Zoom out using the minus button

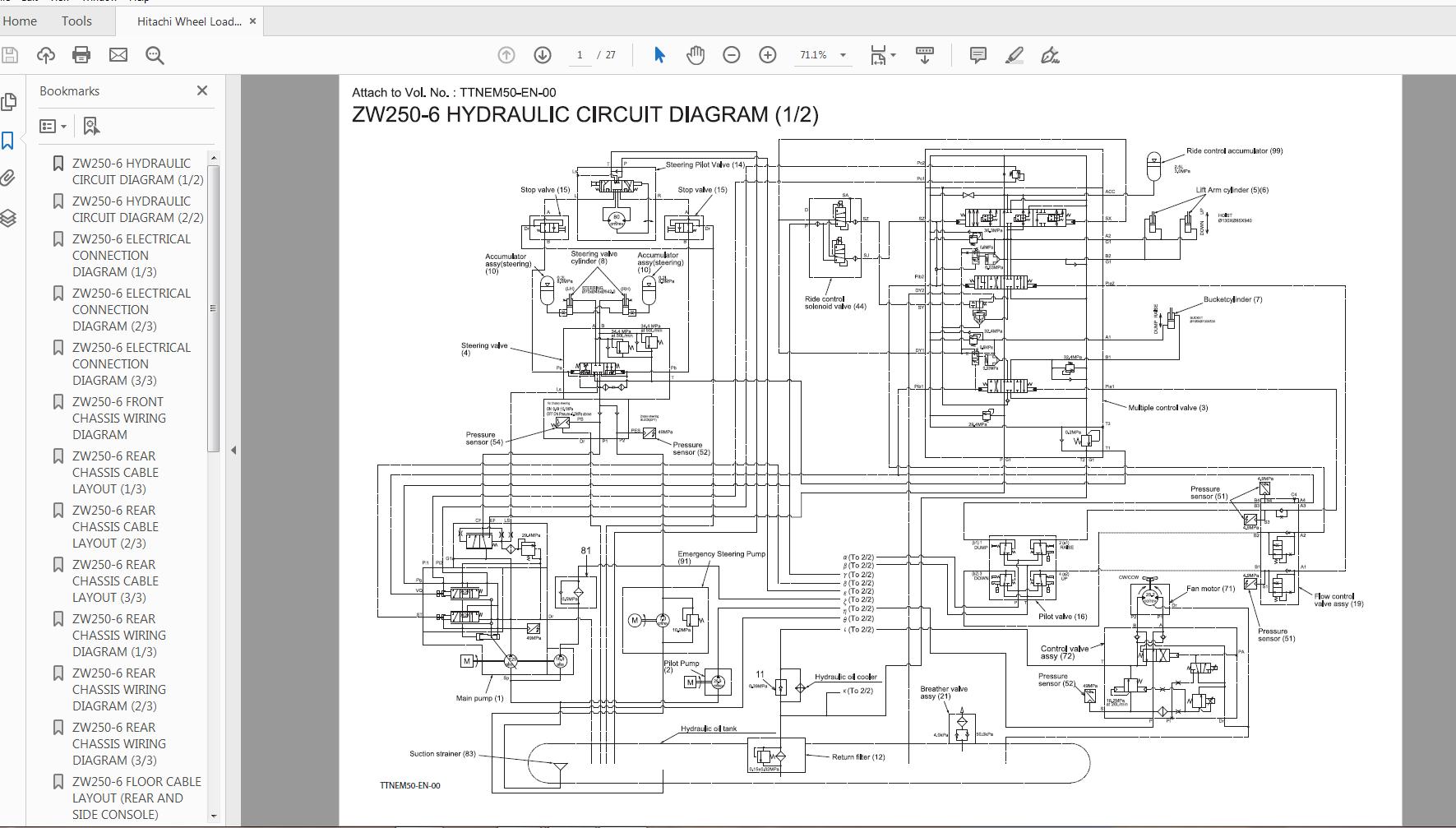click(x=730, y=54)
